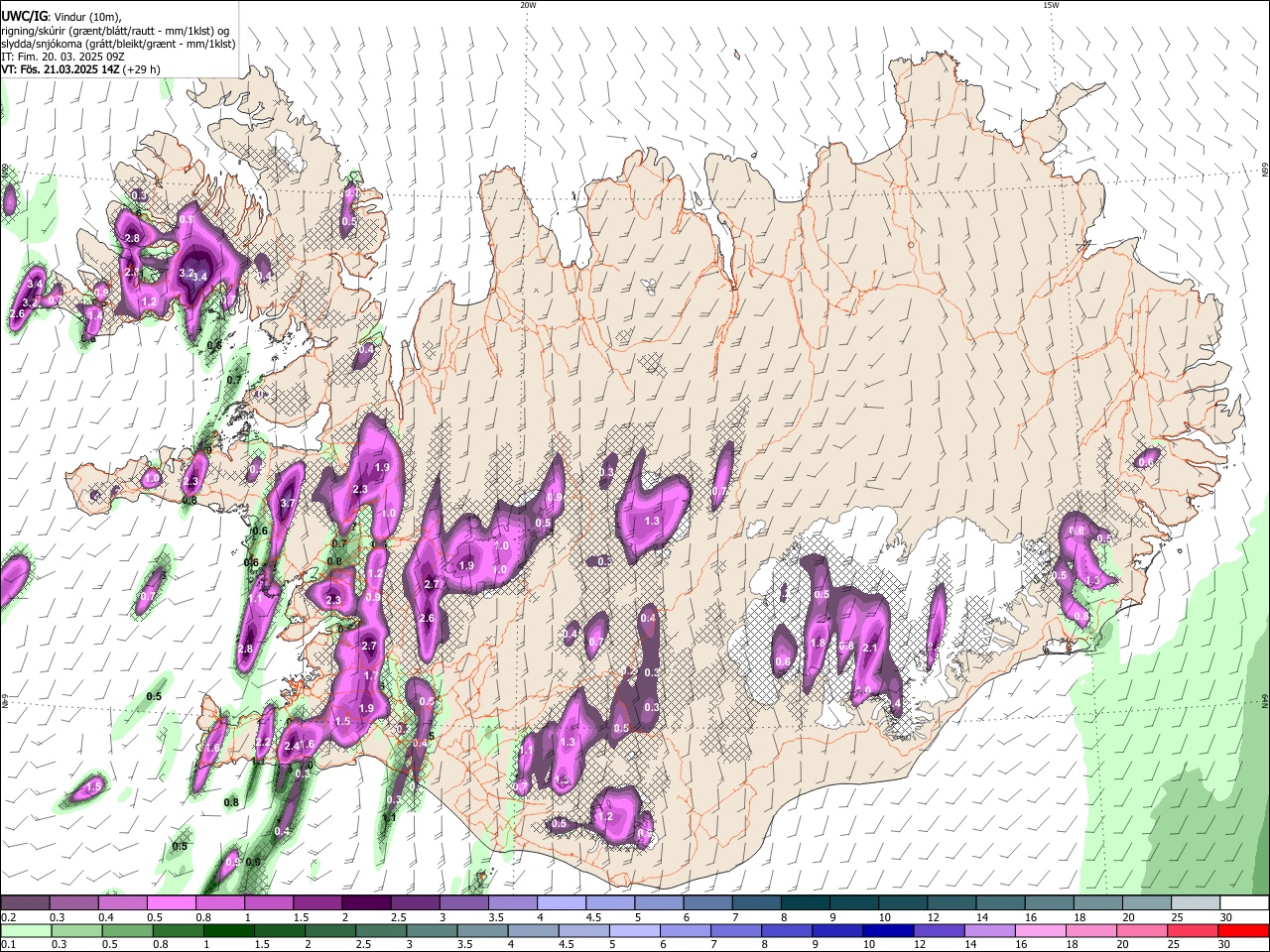Pick the navy blue lower swatch between 10 and 12
1270x952 pixels.
pos(889,930)
